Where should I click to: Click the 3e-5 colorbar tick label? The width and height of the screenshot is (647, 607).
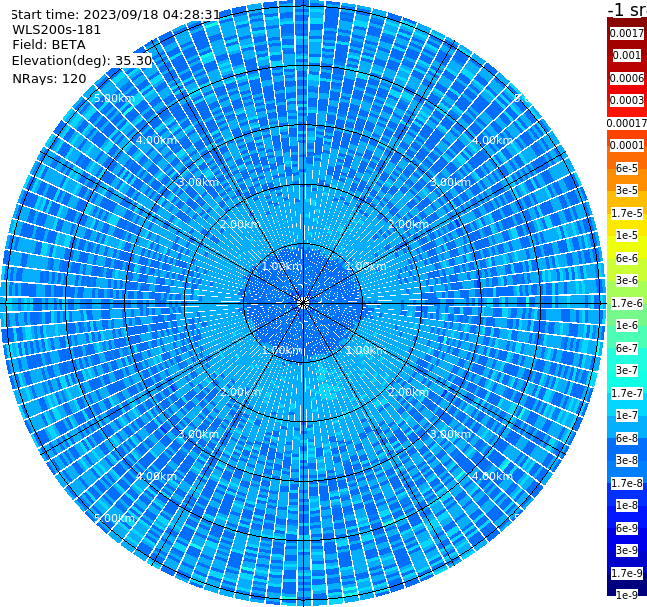coord(627,190)
